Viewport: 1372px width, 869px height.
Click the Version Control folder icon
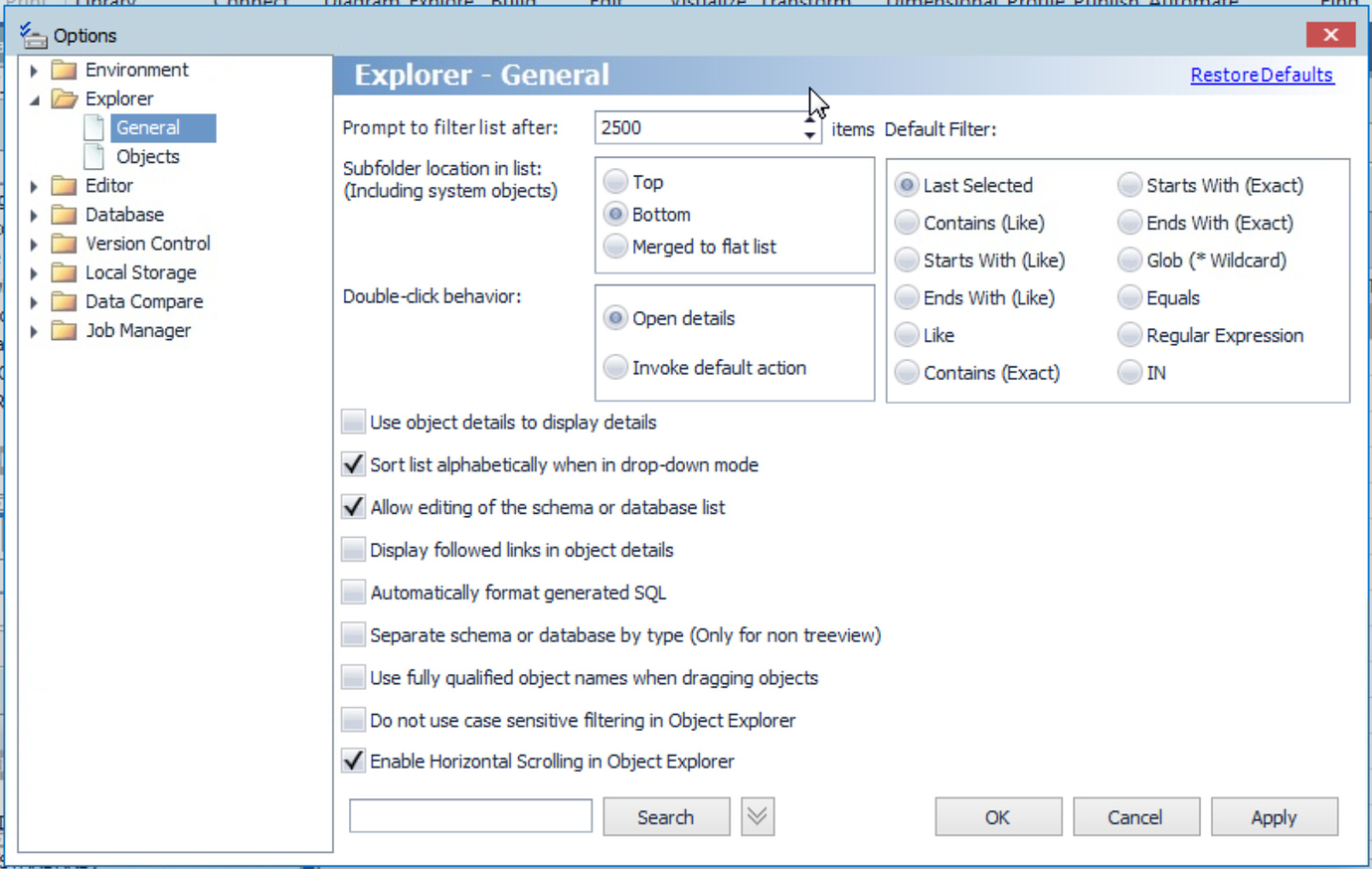coord(62,243)
